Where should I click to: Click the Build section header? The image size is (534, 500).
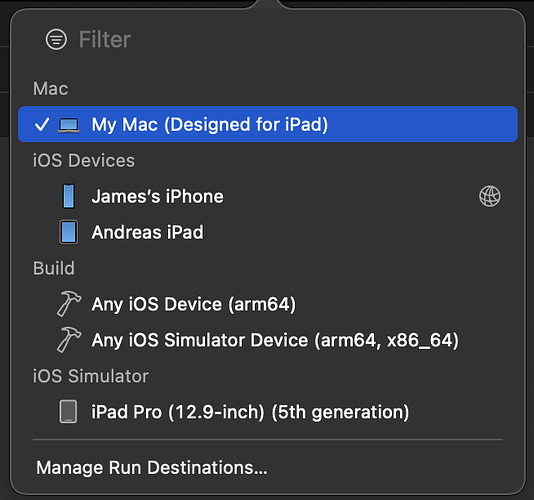point(53,268)
